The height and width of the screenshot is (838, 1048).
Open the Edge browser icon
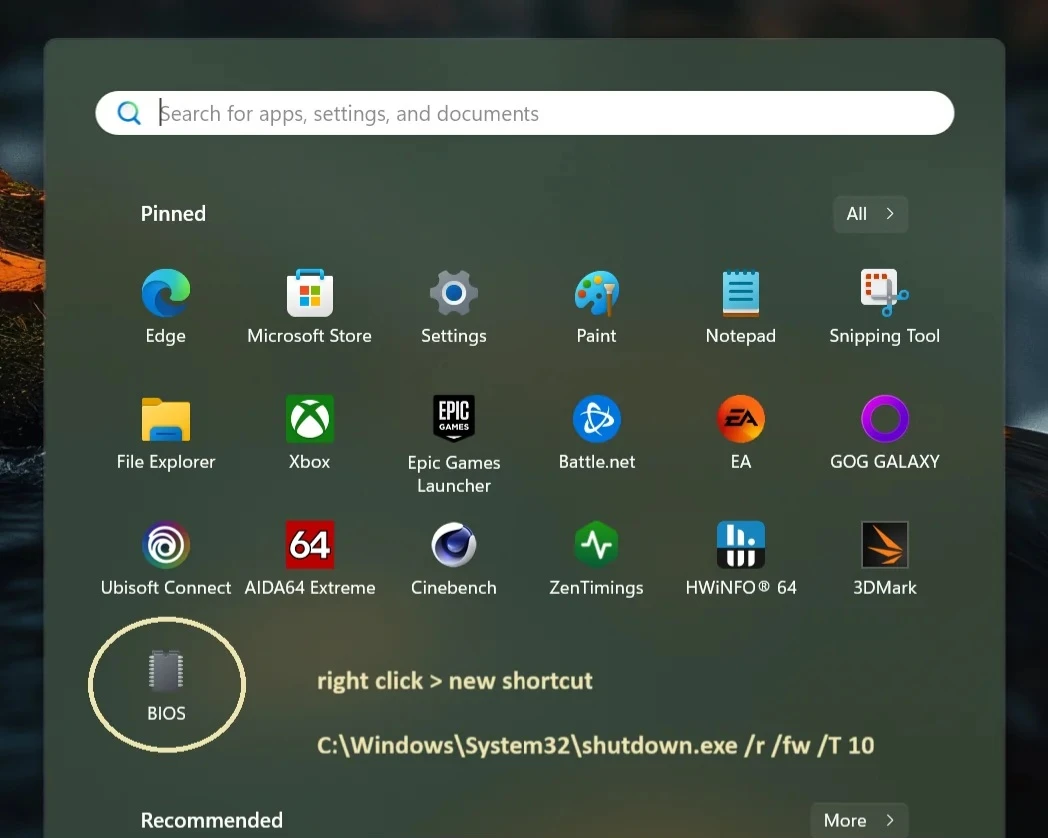pyautogui.click(x=165, y=294)
